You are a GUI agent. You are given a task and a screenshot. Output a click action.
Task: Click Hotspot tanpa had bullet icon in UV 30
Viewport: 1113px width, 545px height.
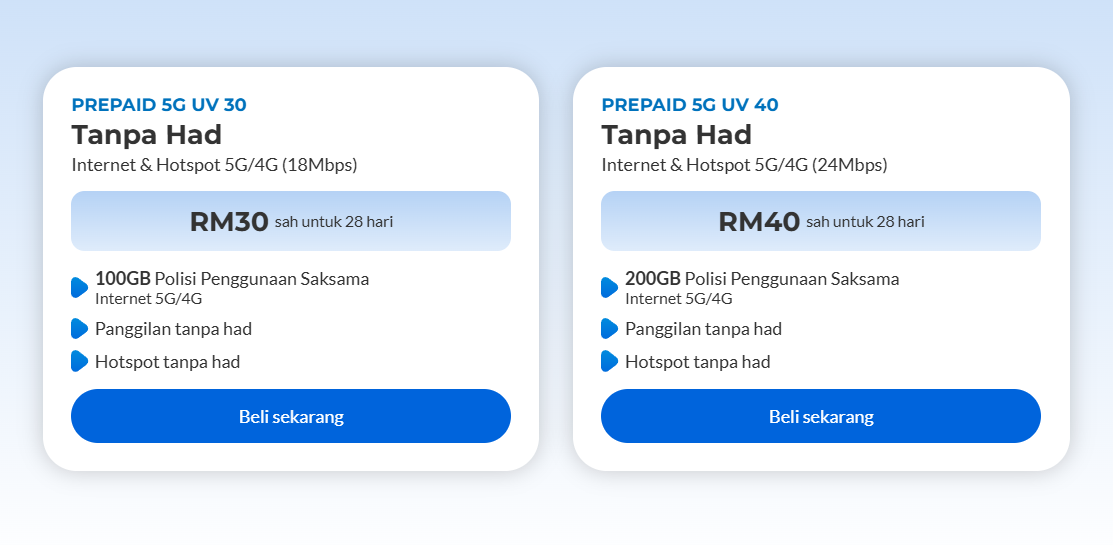click(80, 361)
